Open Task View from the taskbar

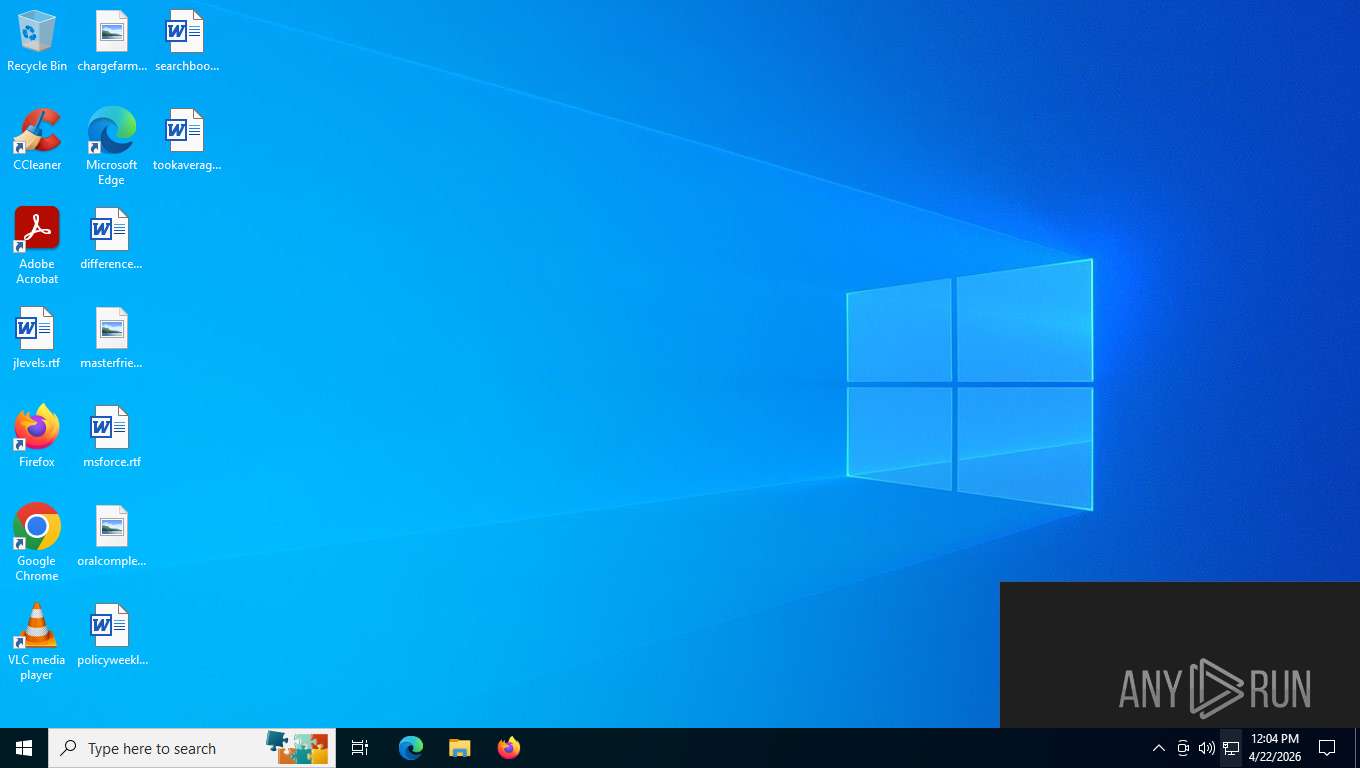click(360, 748)
